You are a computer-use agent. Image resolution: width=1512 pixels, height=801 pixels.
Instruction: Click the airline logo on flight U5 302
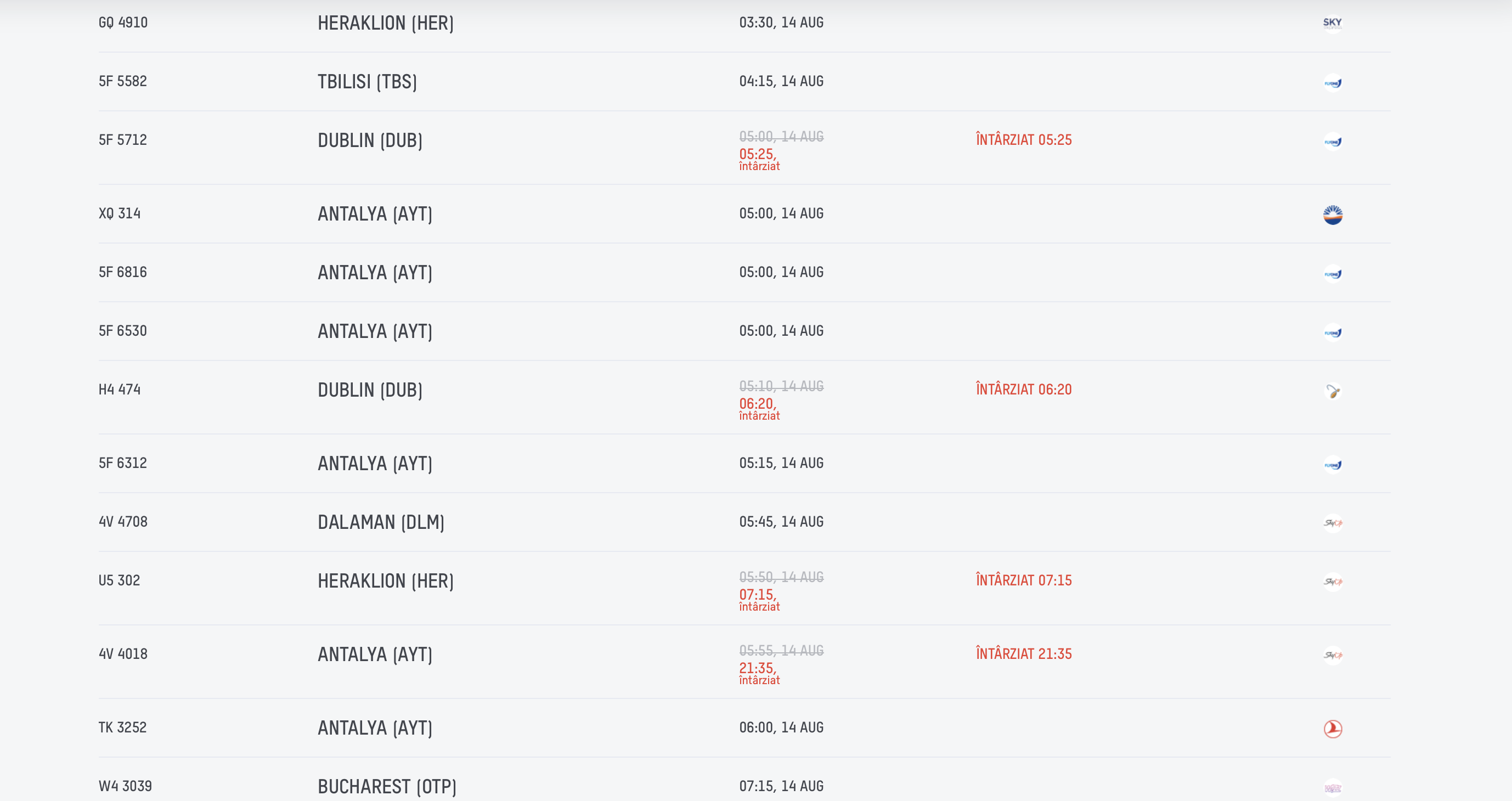pyautogui.click(x=1333, y=582)
